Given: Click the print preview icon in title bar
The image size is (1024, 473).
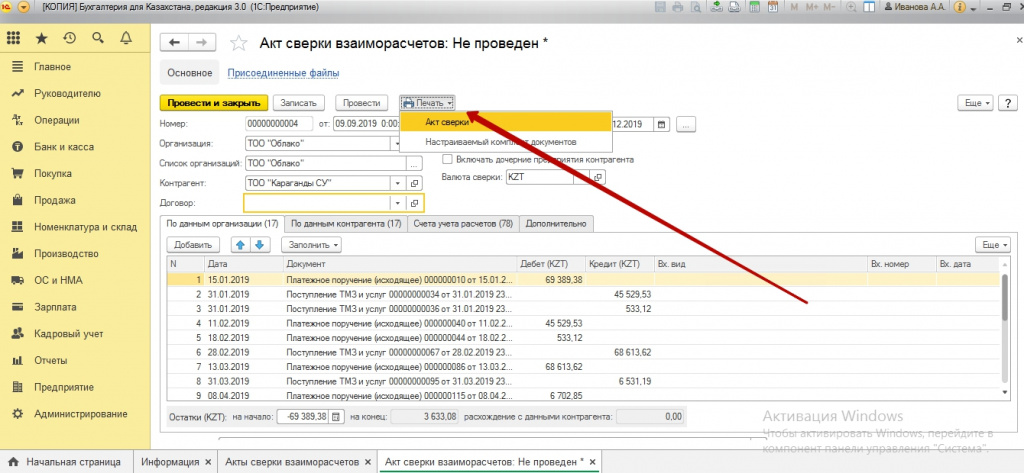Looking at the screenshot, I should (x=694, y=7).
